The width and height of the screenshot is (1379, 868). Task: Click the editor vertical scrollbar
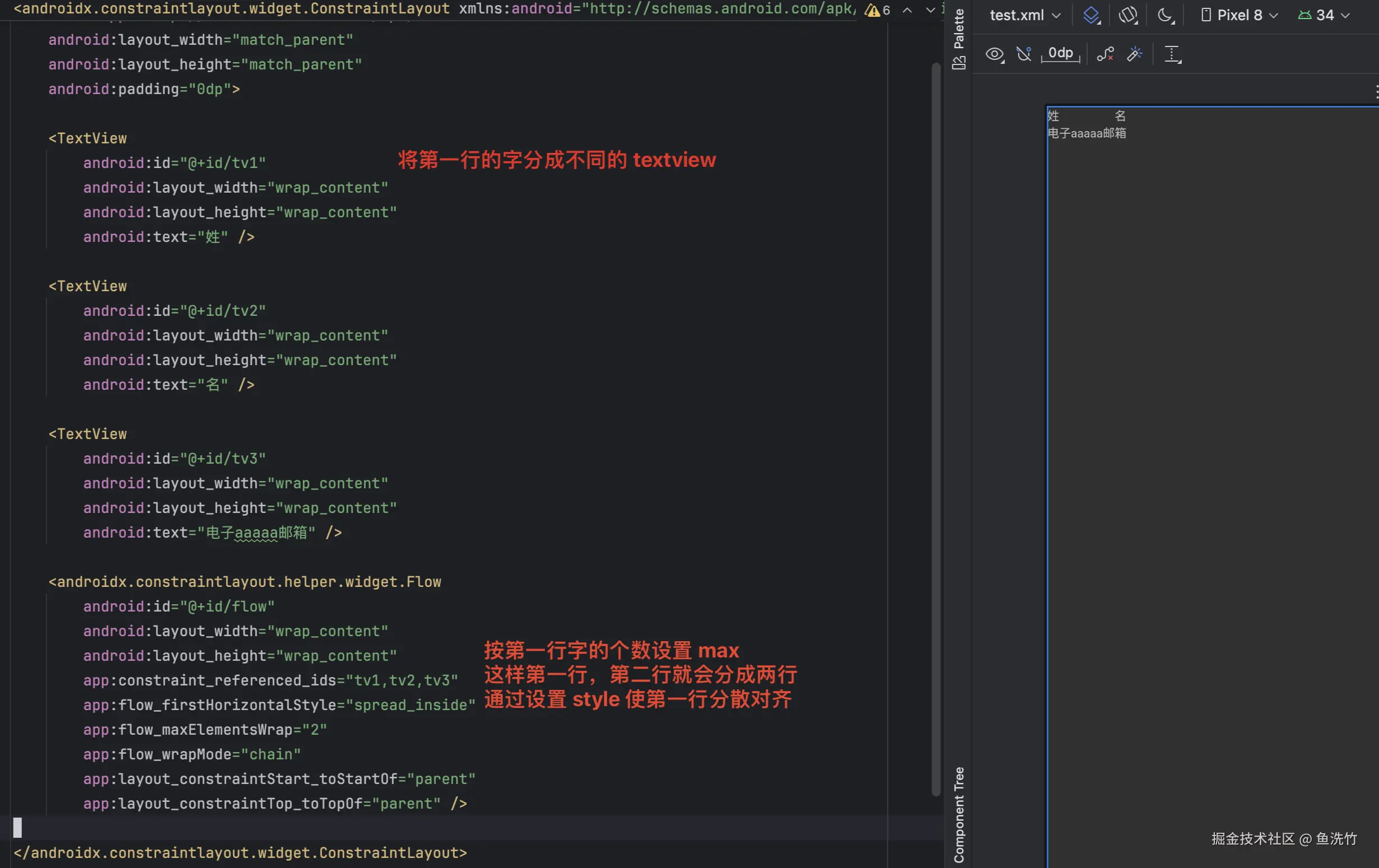click(936, 430)
